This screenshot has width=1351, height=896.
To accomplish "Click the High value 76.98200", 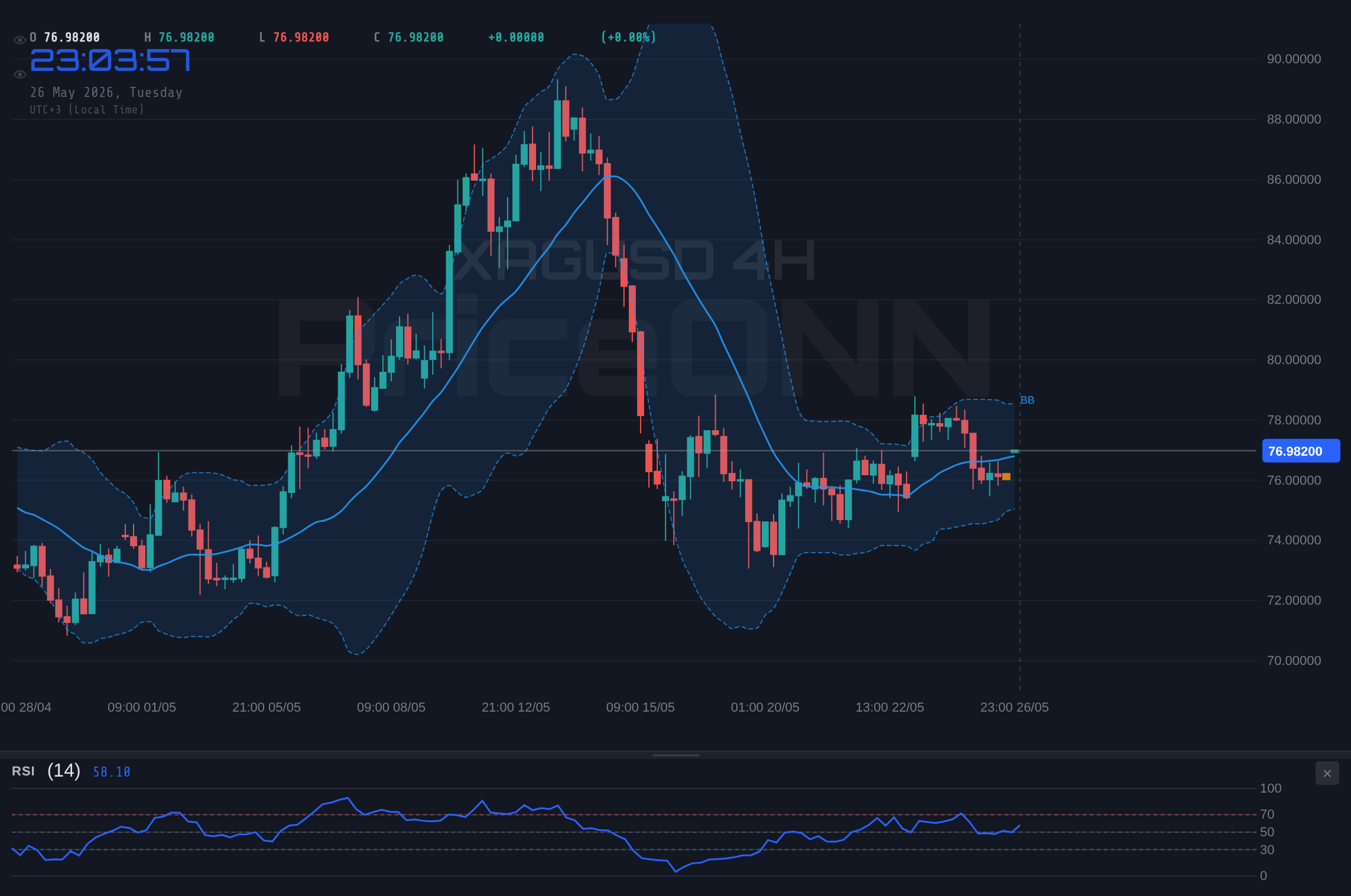I will point(186,37).
